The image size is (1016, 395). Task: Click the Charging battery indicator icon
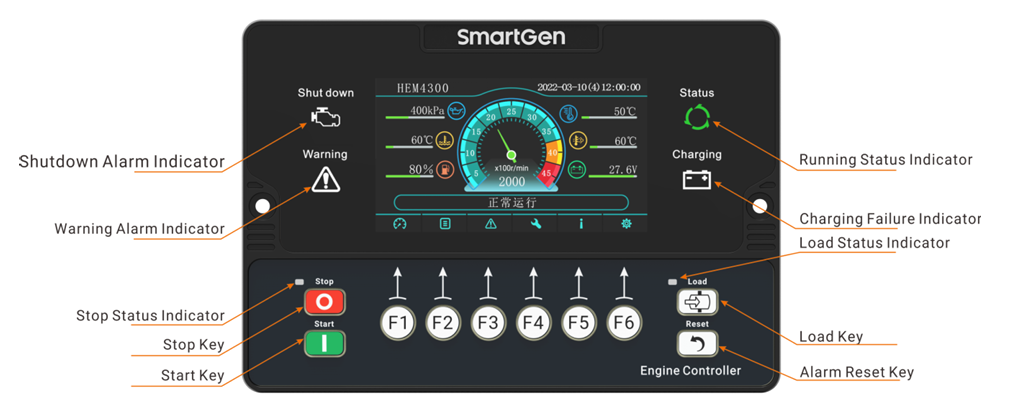(x=697, y=179)
